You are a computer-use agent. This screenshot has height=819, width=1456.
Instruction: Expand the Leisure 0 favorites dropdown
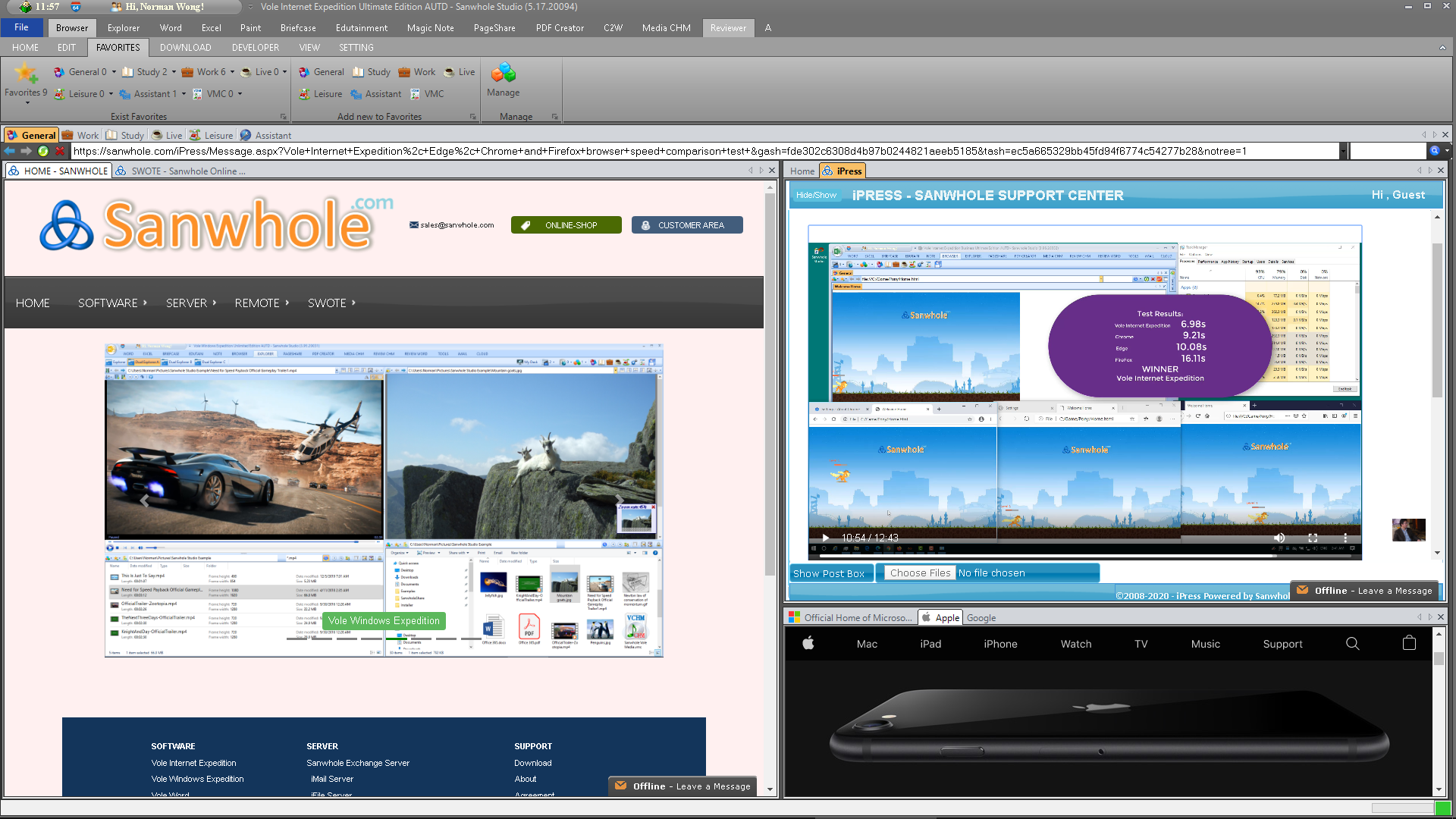[x=111, y=94]
